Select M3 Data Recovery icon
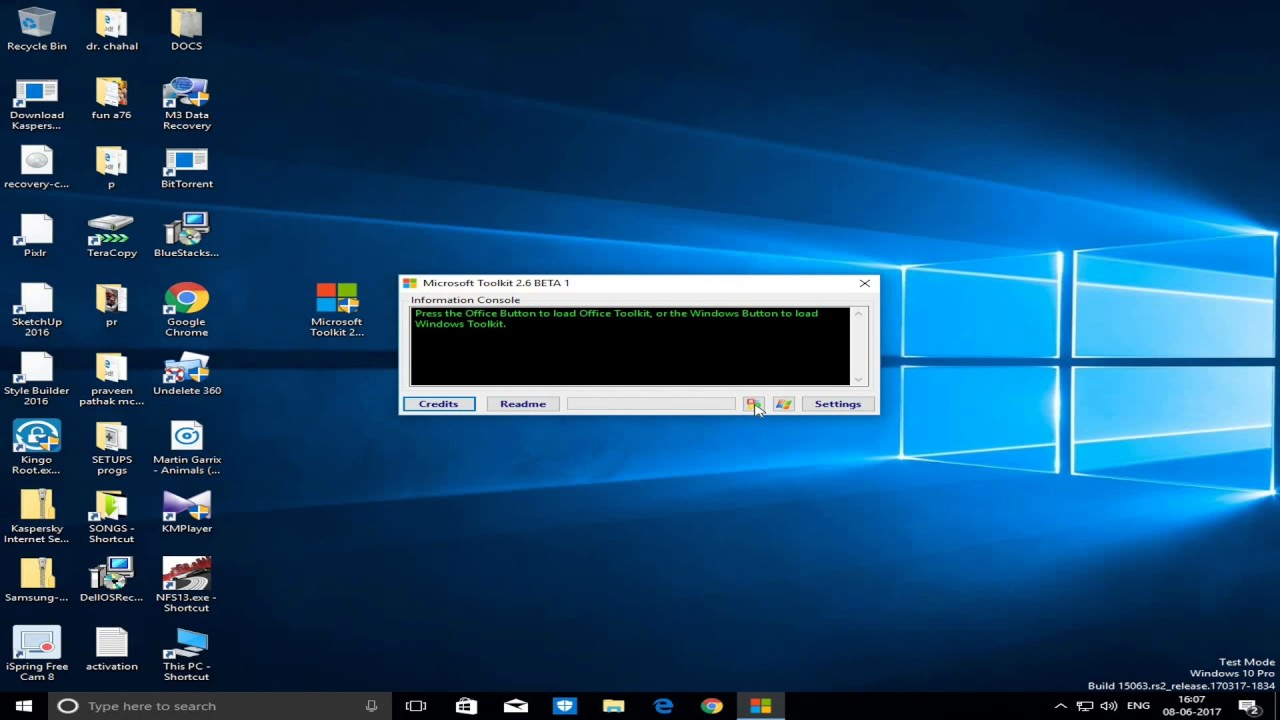 point(186,104)
